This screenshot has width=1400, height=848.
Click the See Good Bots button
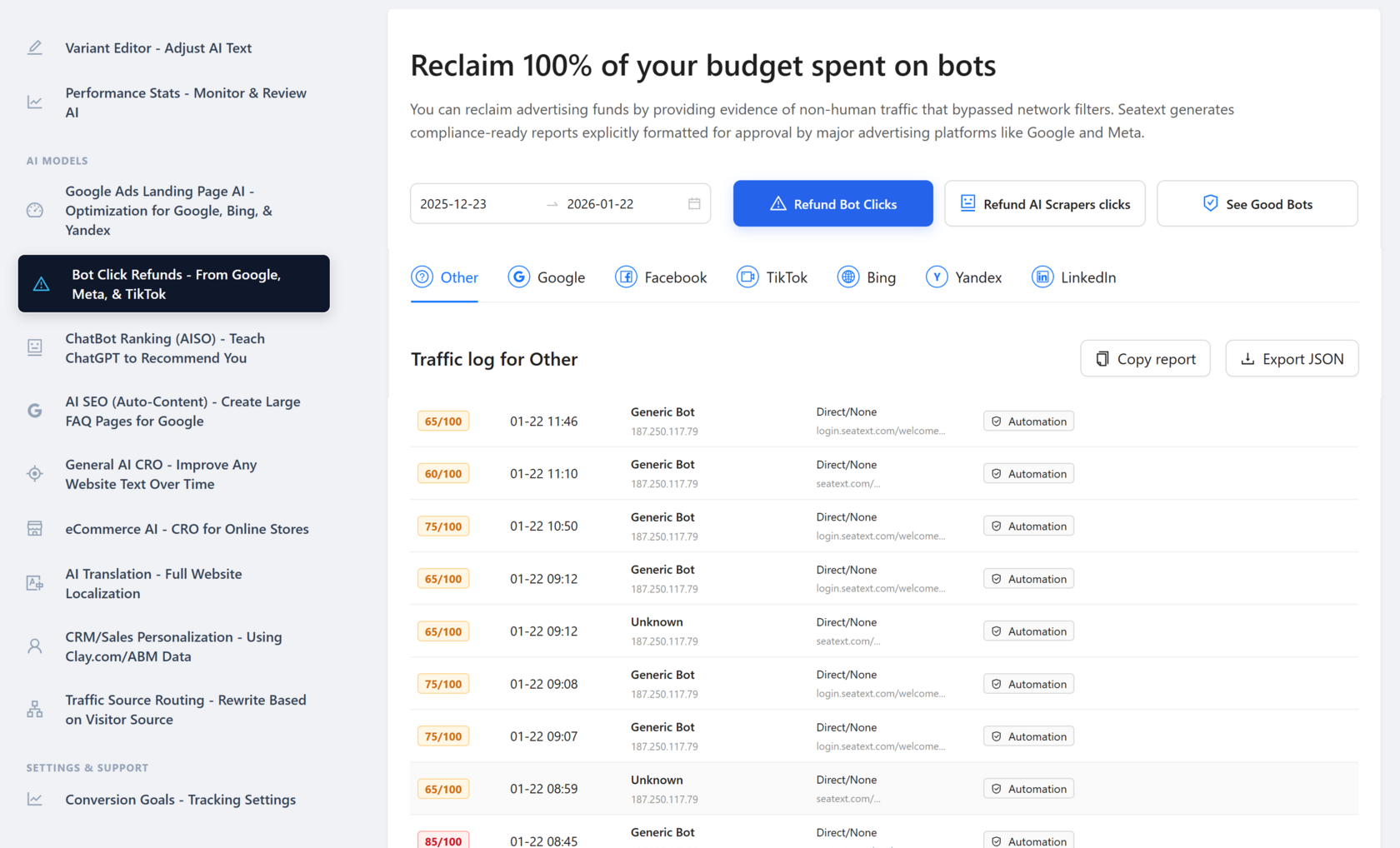pyautogui.click(x=1257, y=203)
